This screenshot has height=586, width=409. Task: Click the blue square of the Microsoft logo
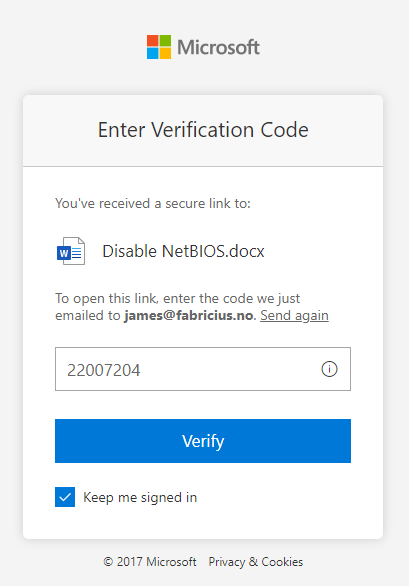pos(153,53)
